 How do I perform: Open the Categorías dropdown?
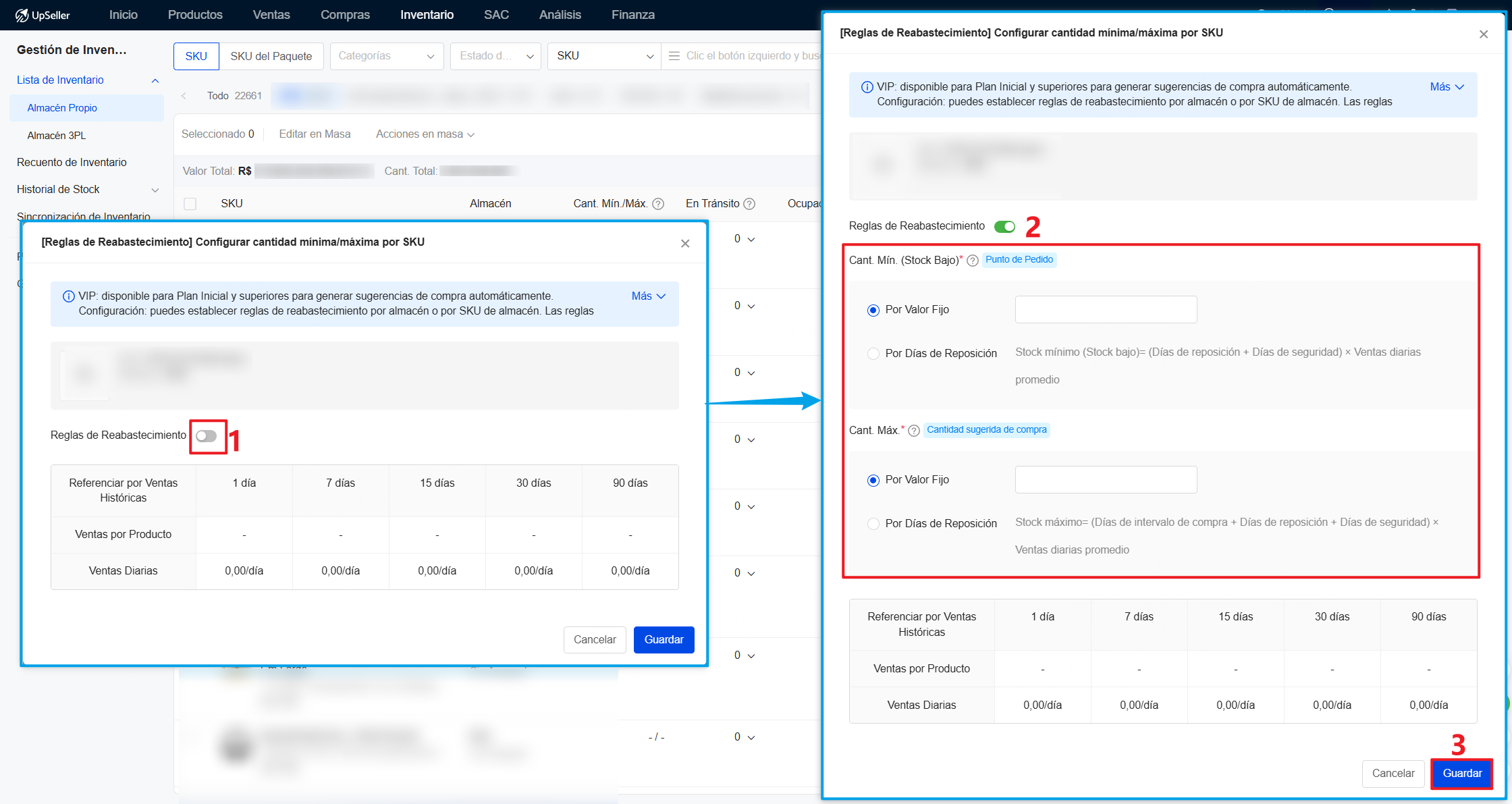pyautogui.click(x=387, y=56)
